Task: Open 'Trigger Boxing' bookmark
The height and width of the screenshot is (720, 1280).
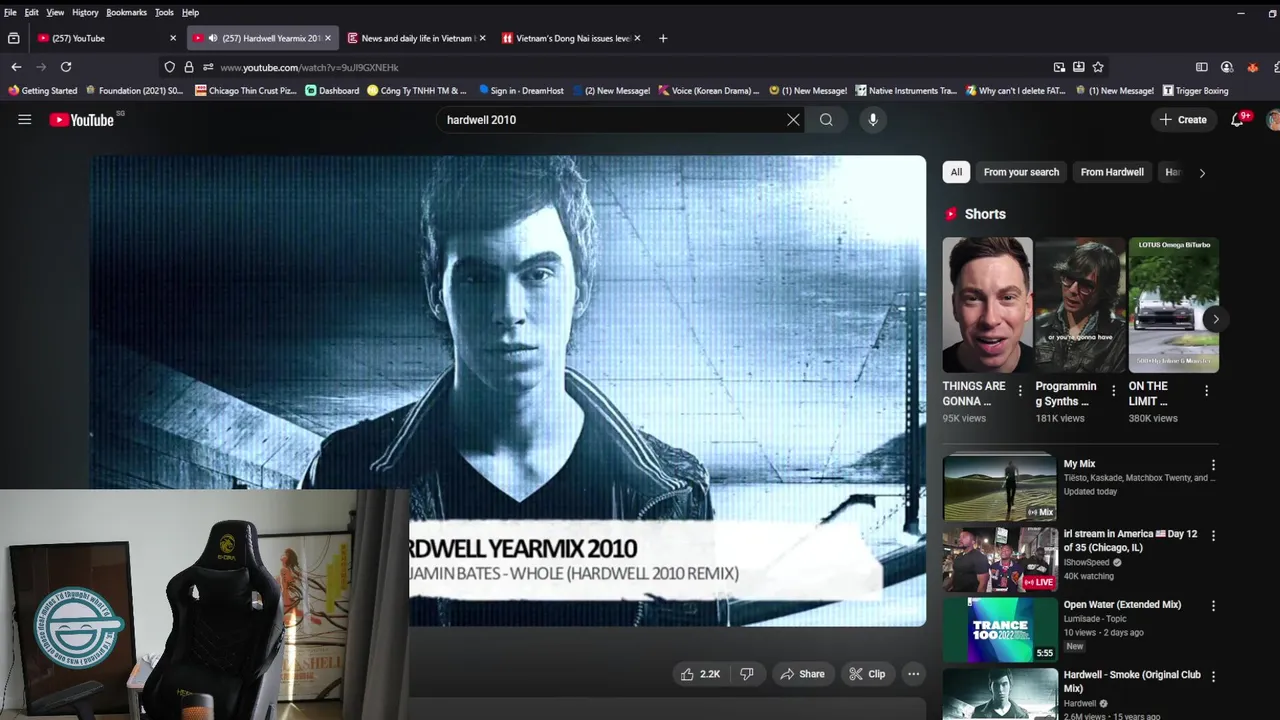Action: tap(1195, 91)
